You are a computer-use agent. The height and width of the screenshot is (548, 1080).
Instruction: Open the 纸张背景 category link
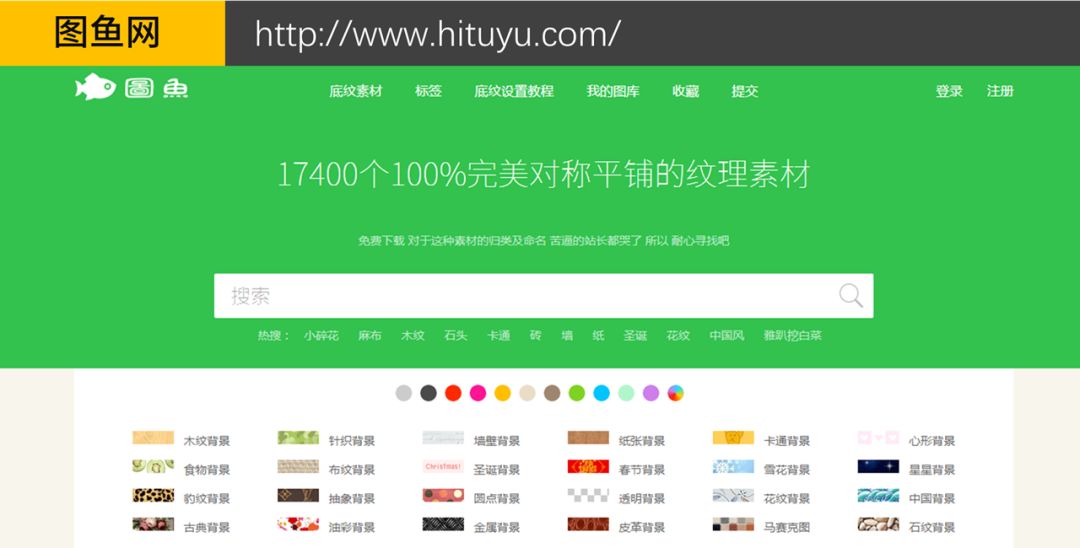click(642, 441)
